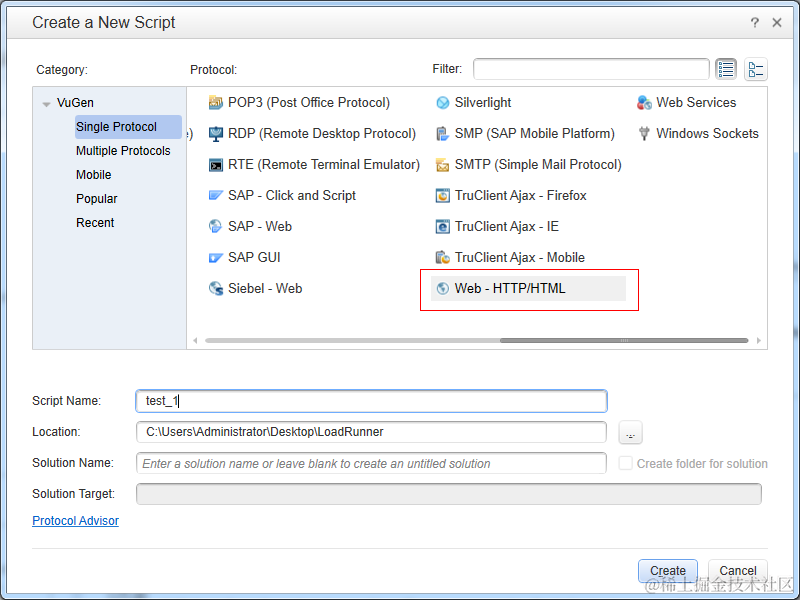The image size is (800, 600).
Task: Click the RTE Remote Terminal Emulator icon
Action: coord(216,165)
